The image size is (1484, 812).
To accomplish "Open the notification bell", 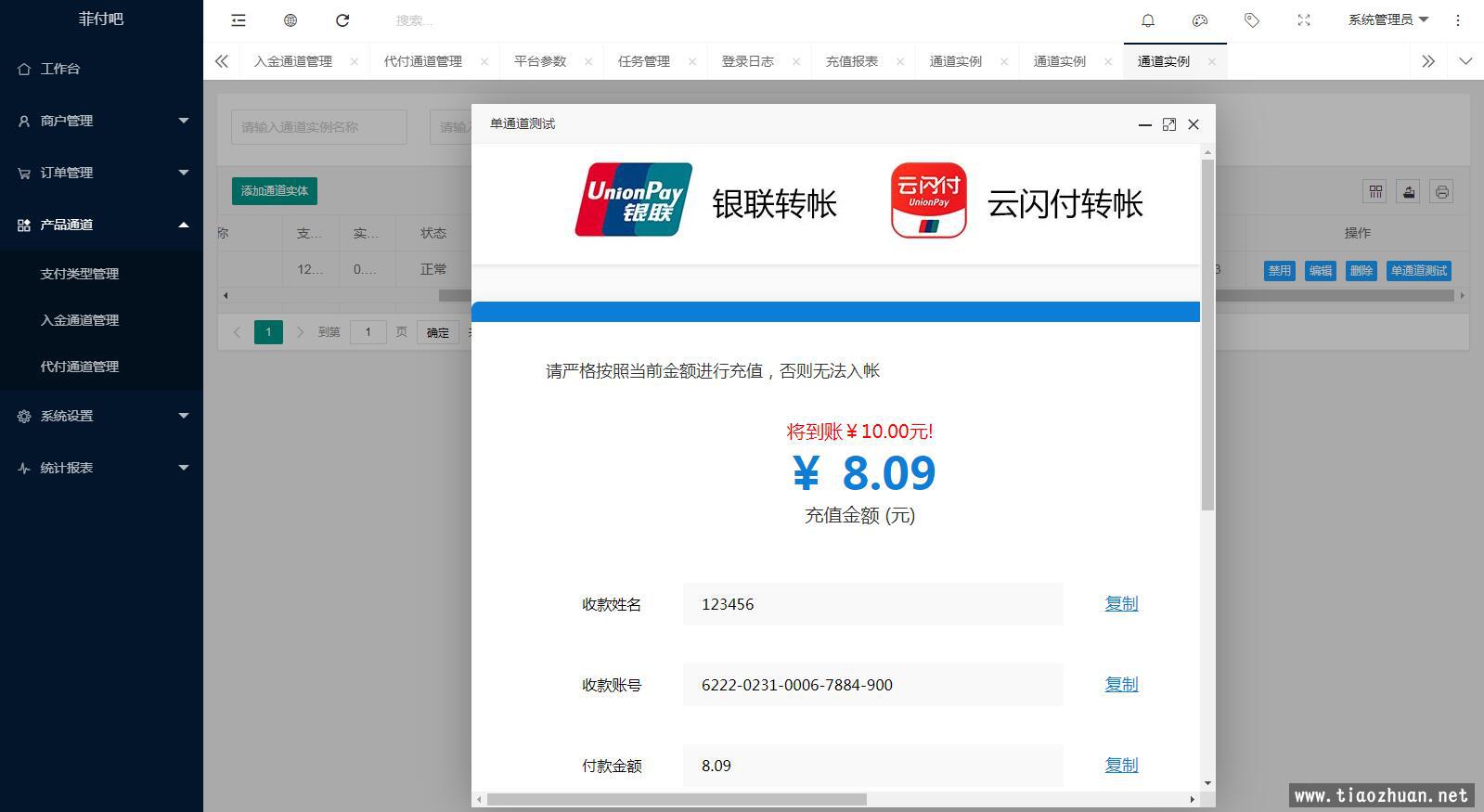I will point(1148,20).
